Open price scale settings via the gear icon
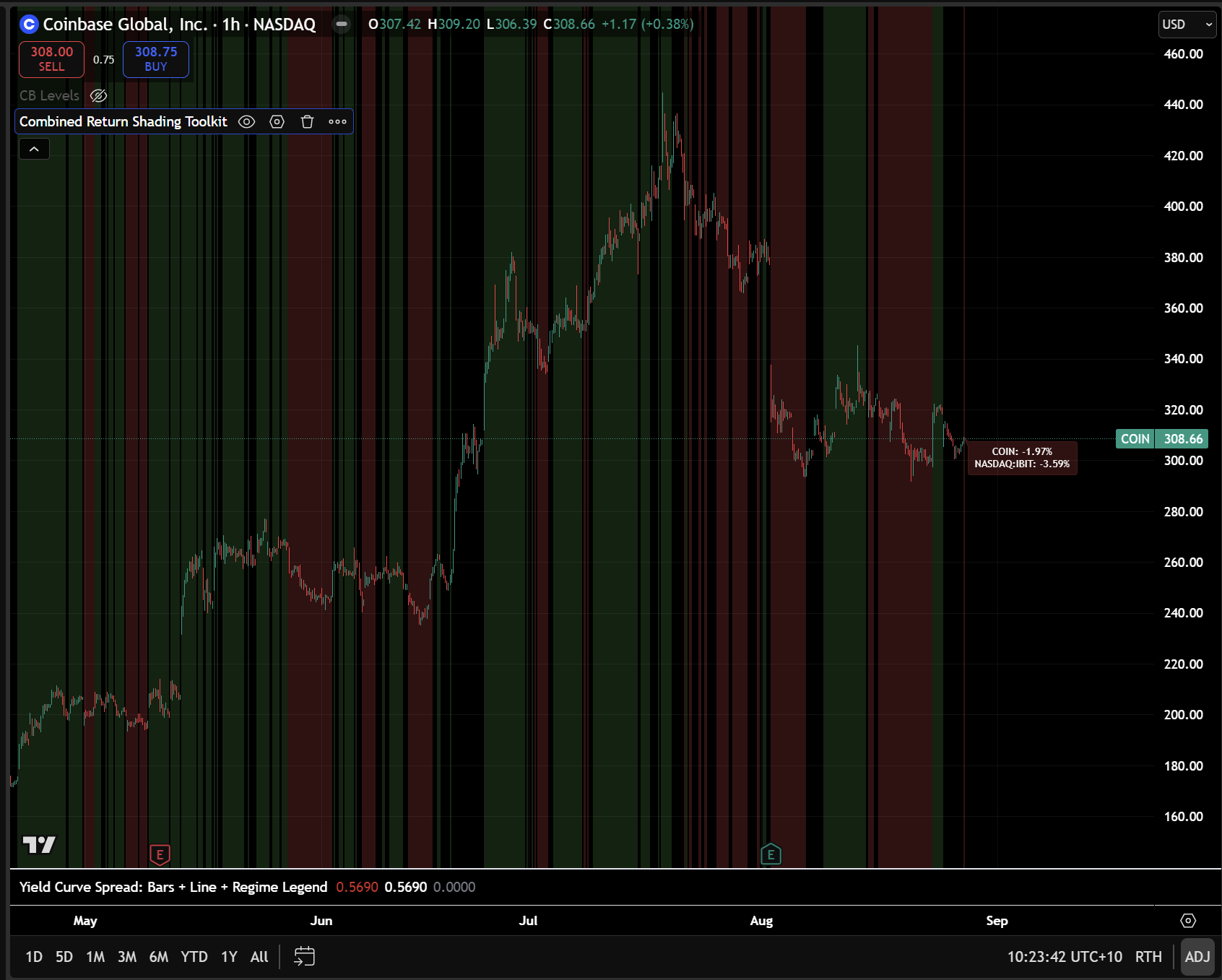Viewport: 1222px width, 980px height. point(1188,921)
